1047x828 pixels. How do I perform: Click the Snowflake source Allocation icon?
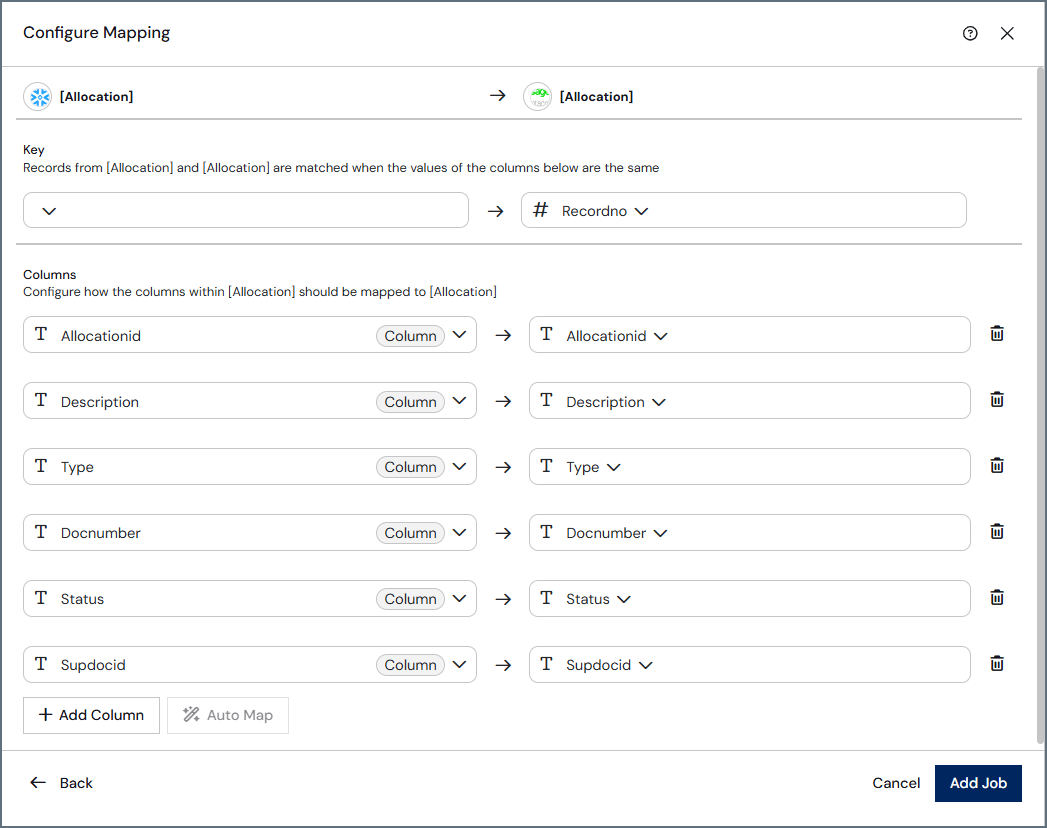click(x=37, y=97)
